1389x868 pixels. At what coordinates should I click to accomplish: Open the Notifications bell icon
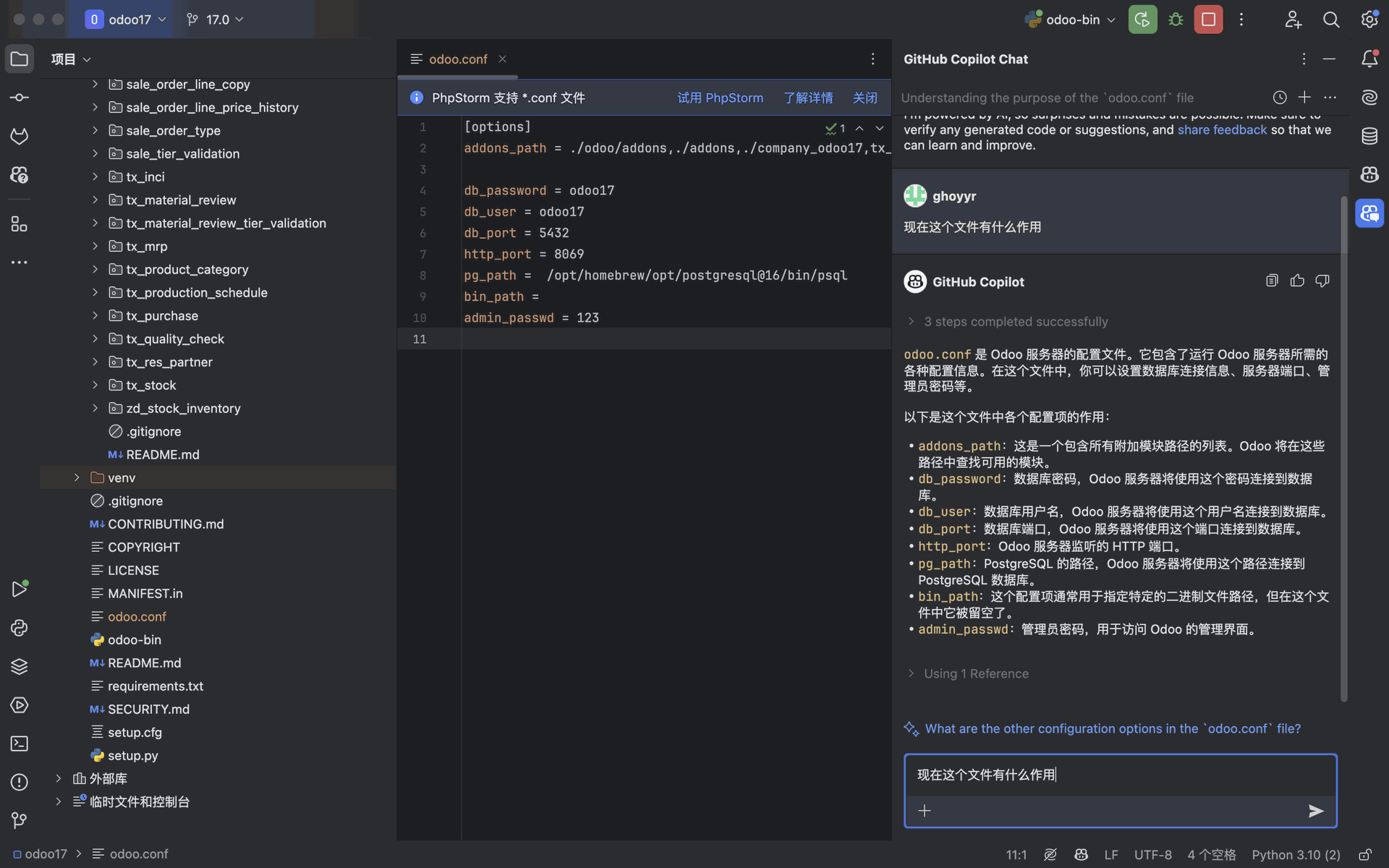[x=1369, y=59]
